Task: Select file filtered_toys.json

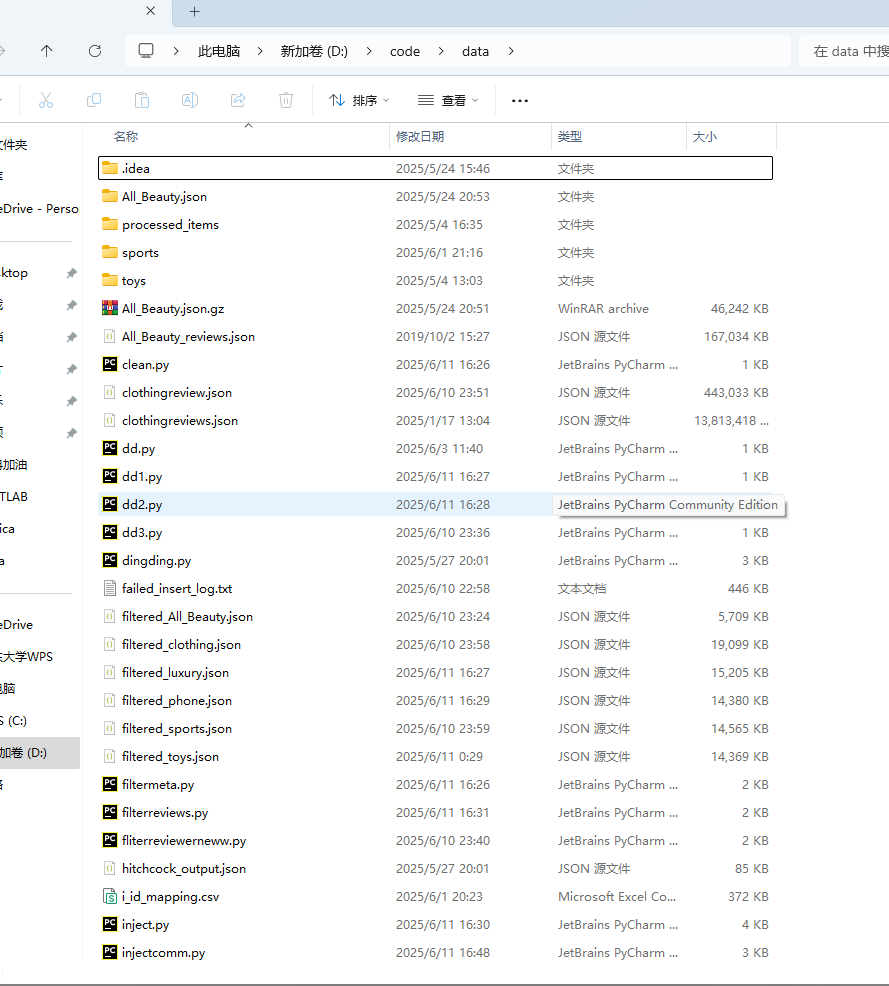Action: pyautogui.click(x=170, y=756)
